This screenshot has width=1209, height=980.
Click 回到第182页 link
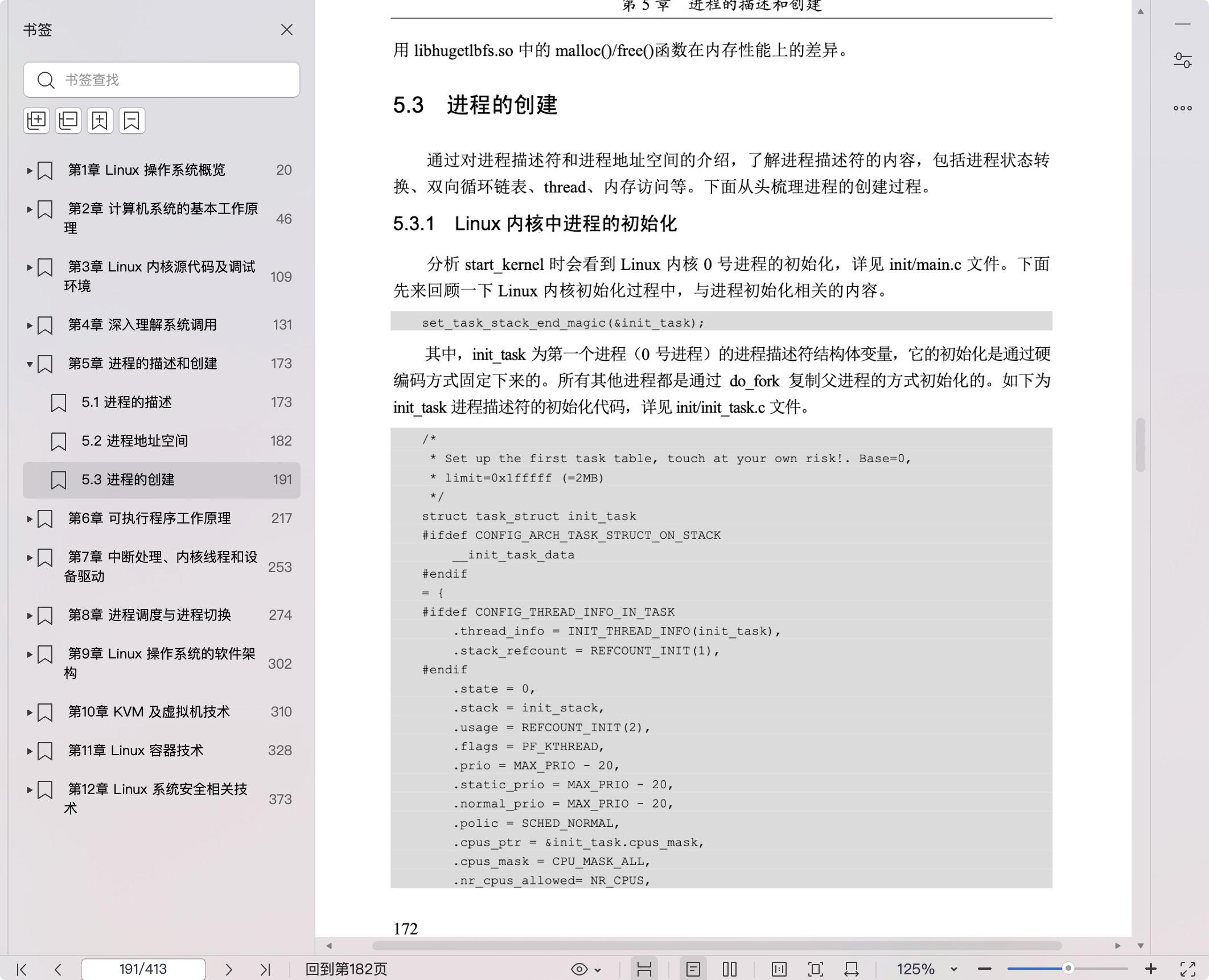click(x=346, y=969)
